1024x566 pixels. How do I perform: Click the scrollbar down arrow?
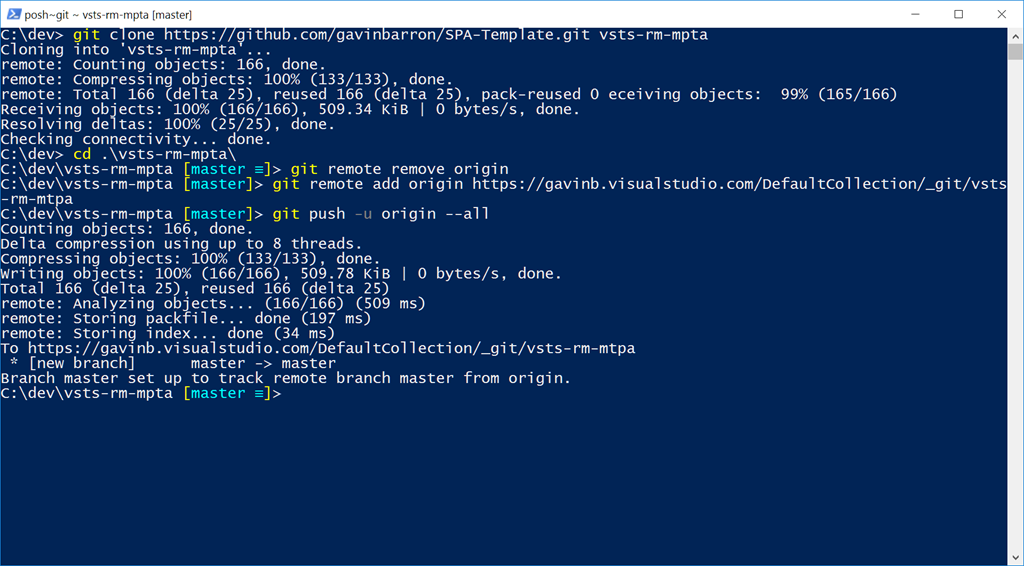click(1014, 557)
